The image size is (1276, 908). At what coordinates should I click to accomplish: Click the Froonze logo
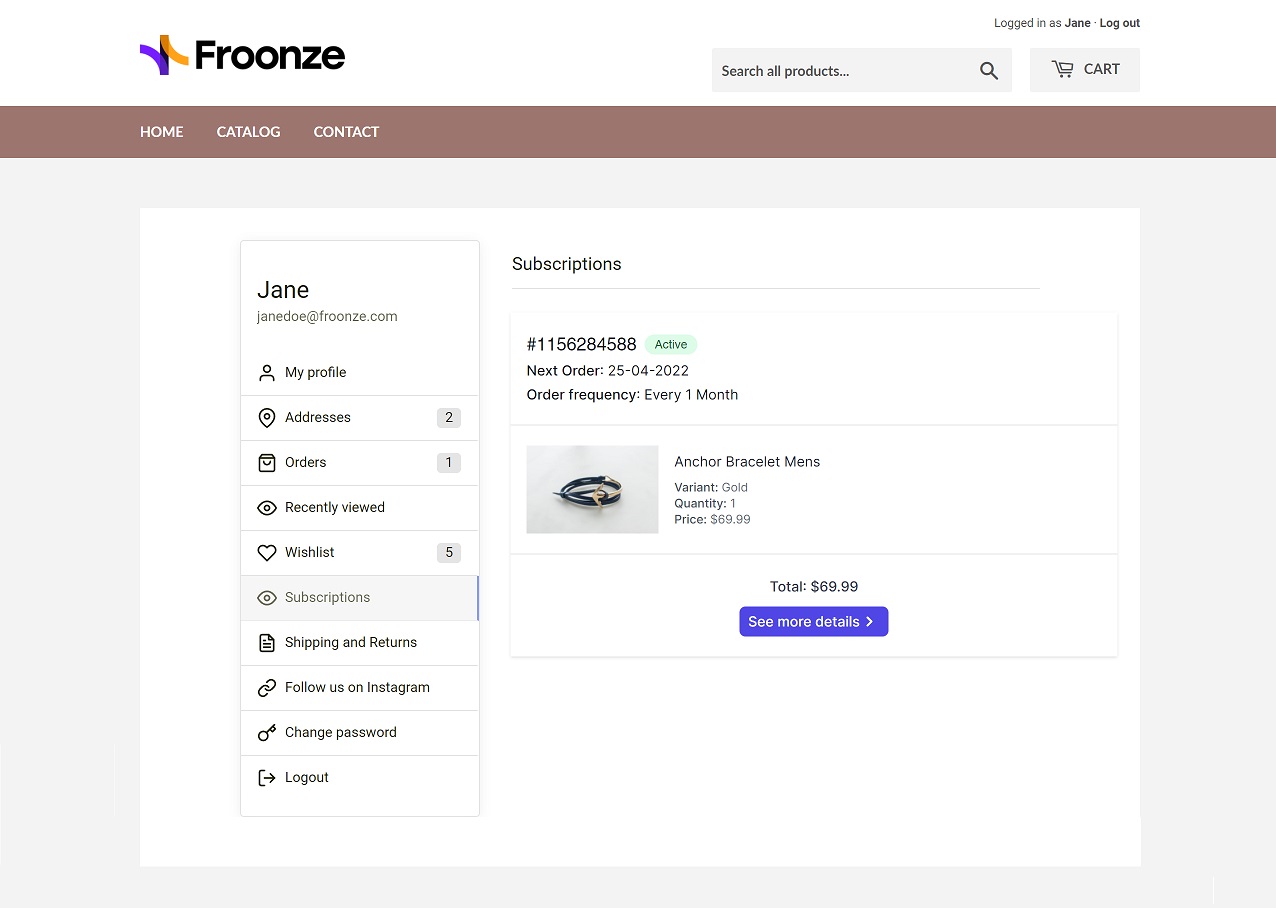coord(242,56)
